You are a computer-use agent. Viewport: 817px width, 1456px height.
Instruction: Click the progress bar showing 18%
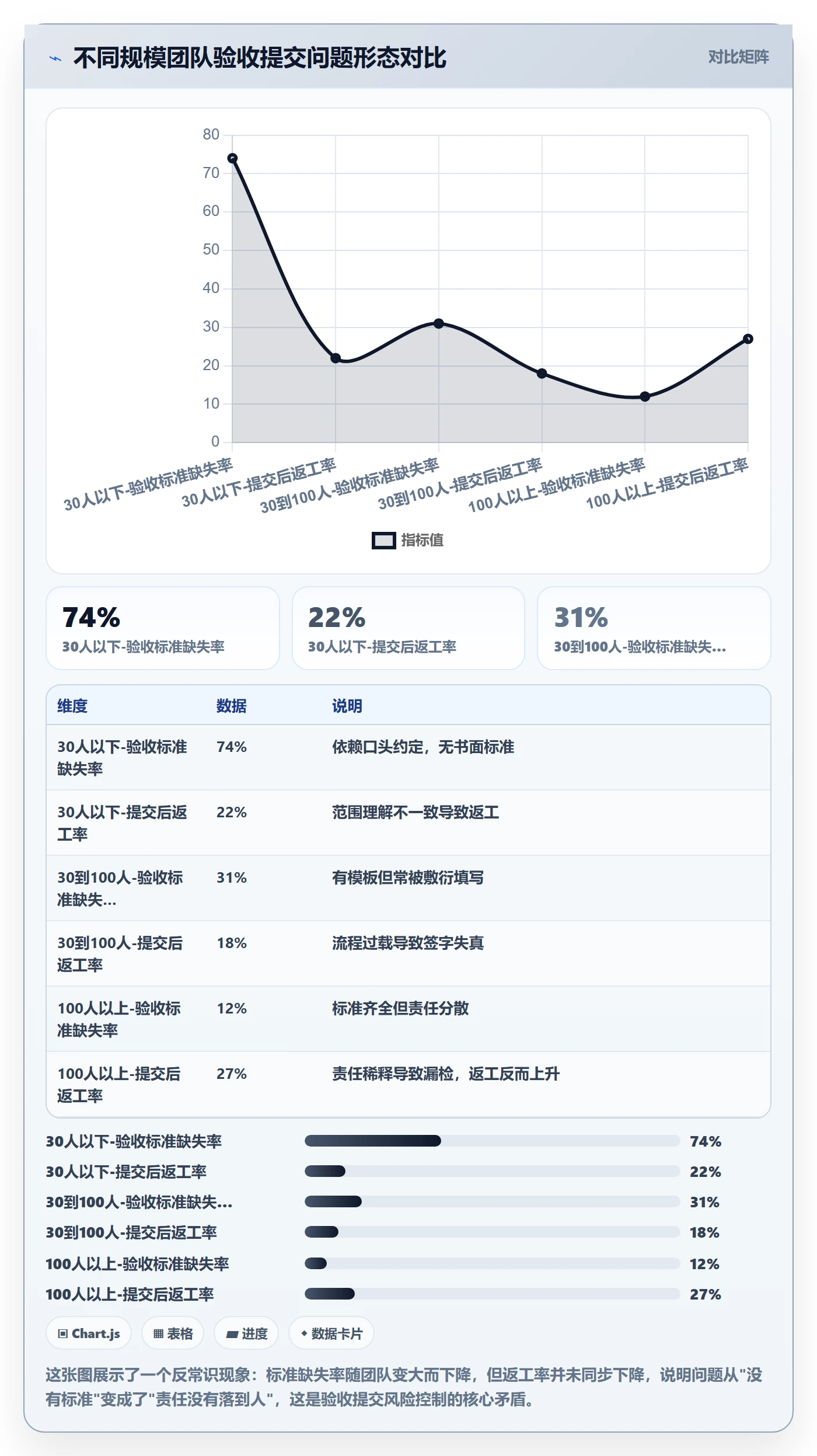coord(493,1232)
